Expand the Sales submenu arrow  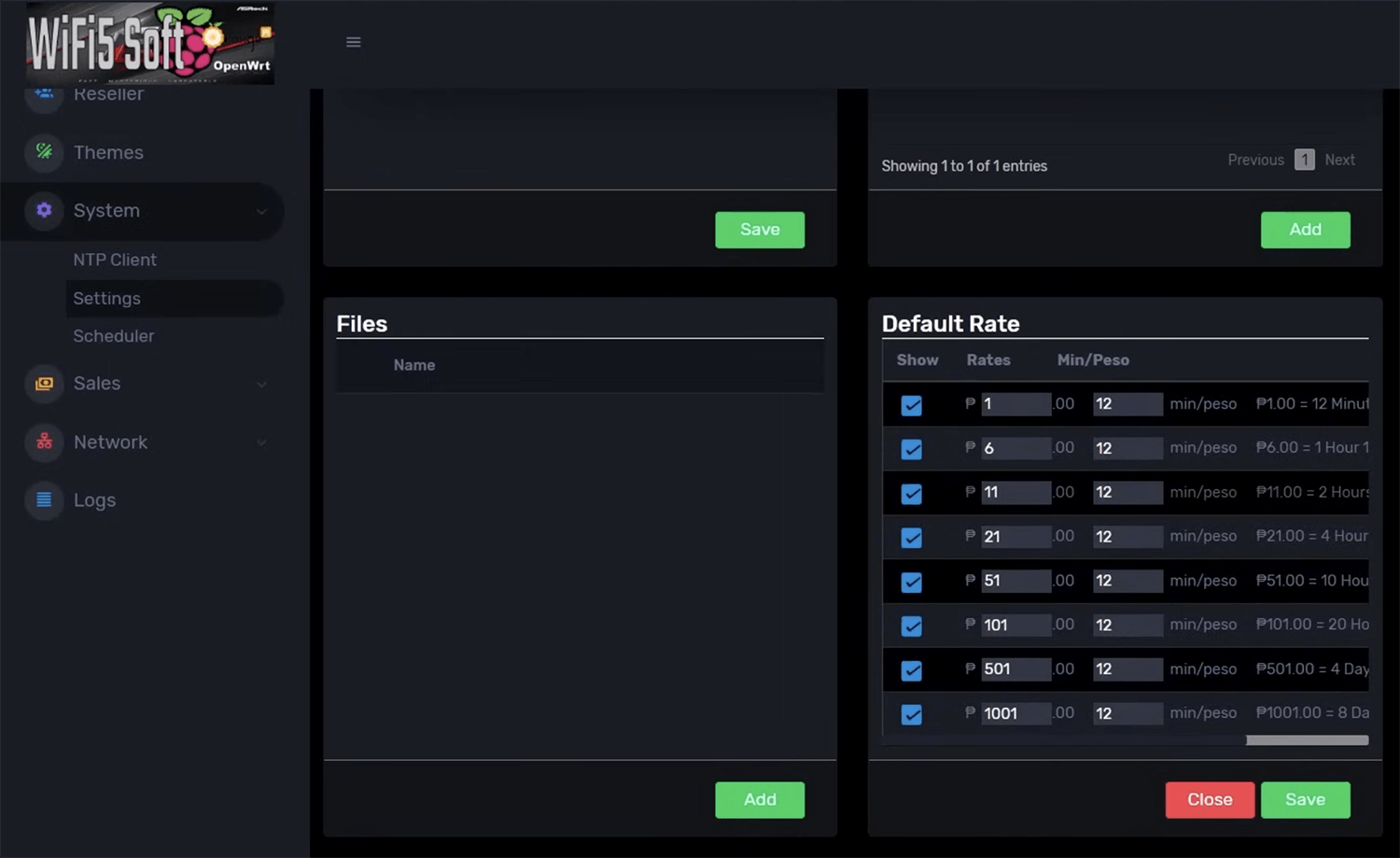(261, 384)
